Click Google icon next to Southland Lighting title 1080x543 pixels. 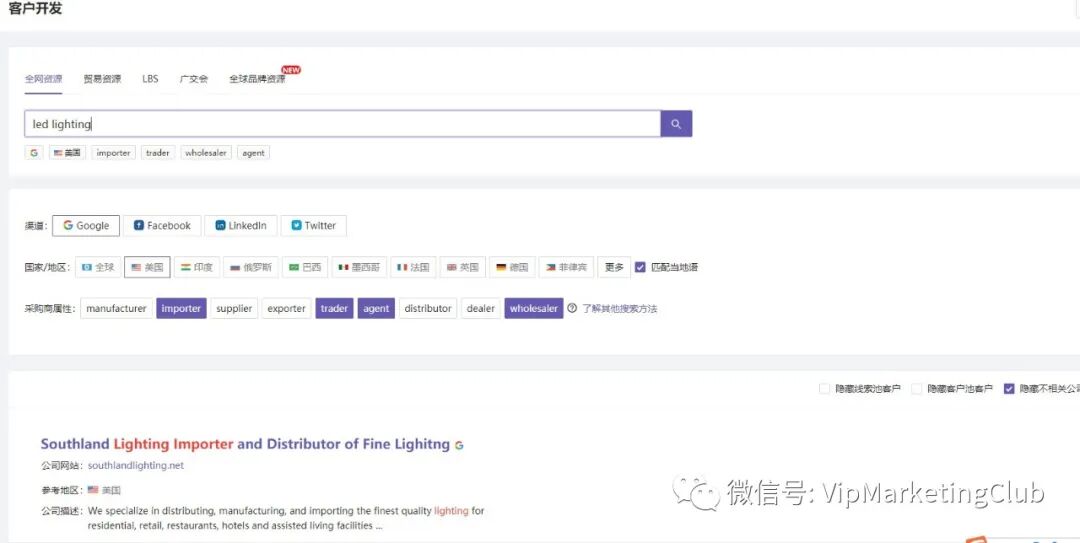coord(459,445)
